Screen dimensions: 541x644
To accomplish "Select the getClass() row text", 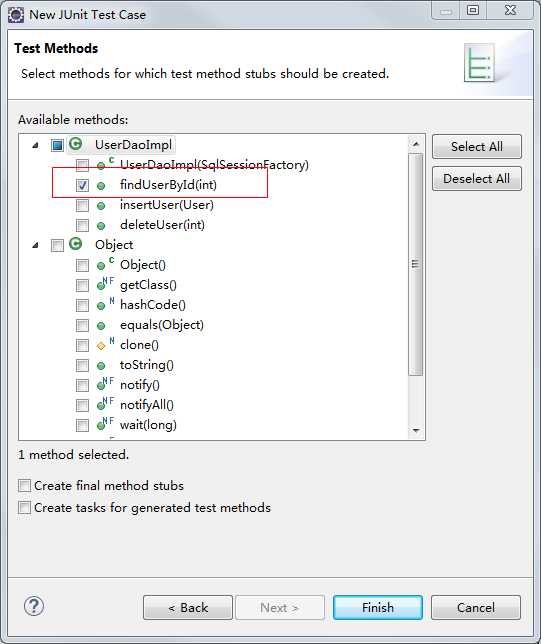I will pos(148,285).
